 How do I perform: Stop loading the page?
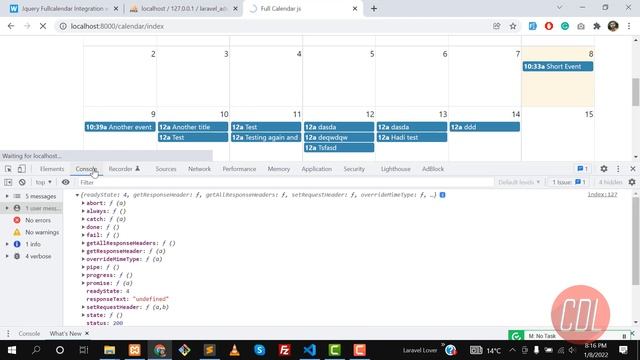(43, 26)
